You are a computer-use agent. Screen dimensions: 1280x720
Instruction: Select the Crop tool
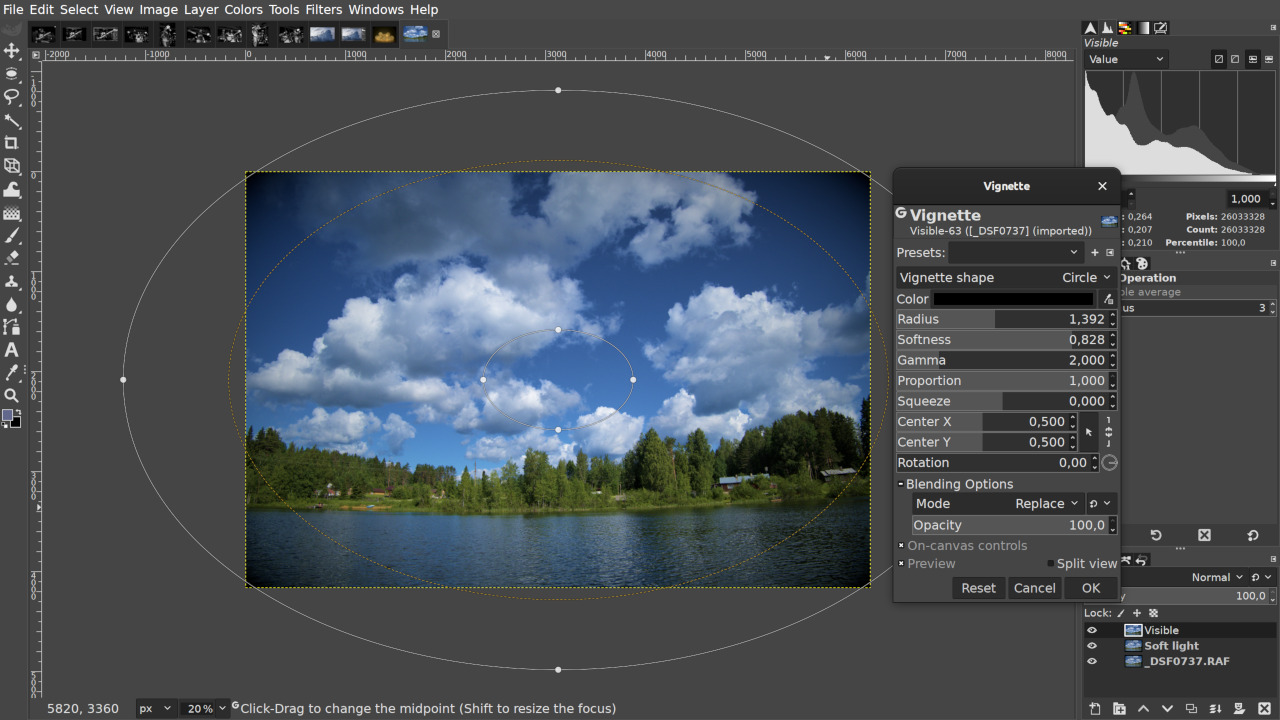[x=13, y=142]
